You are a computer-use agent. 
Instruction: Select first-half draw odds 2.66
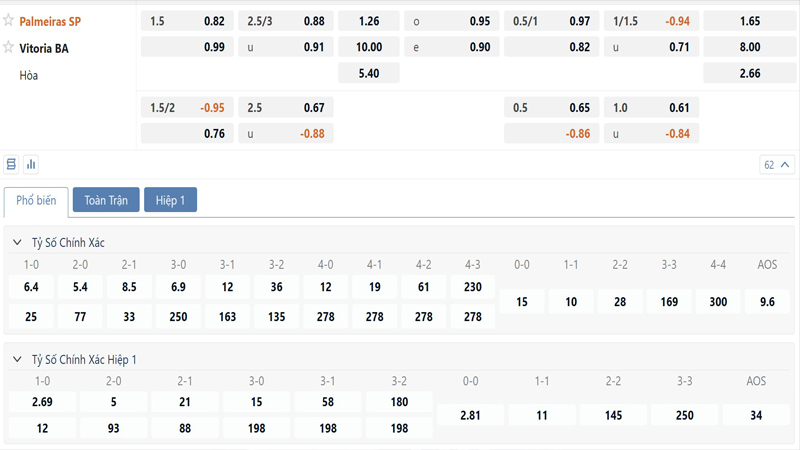(749, 73)
